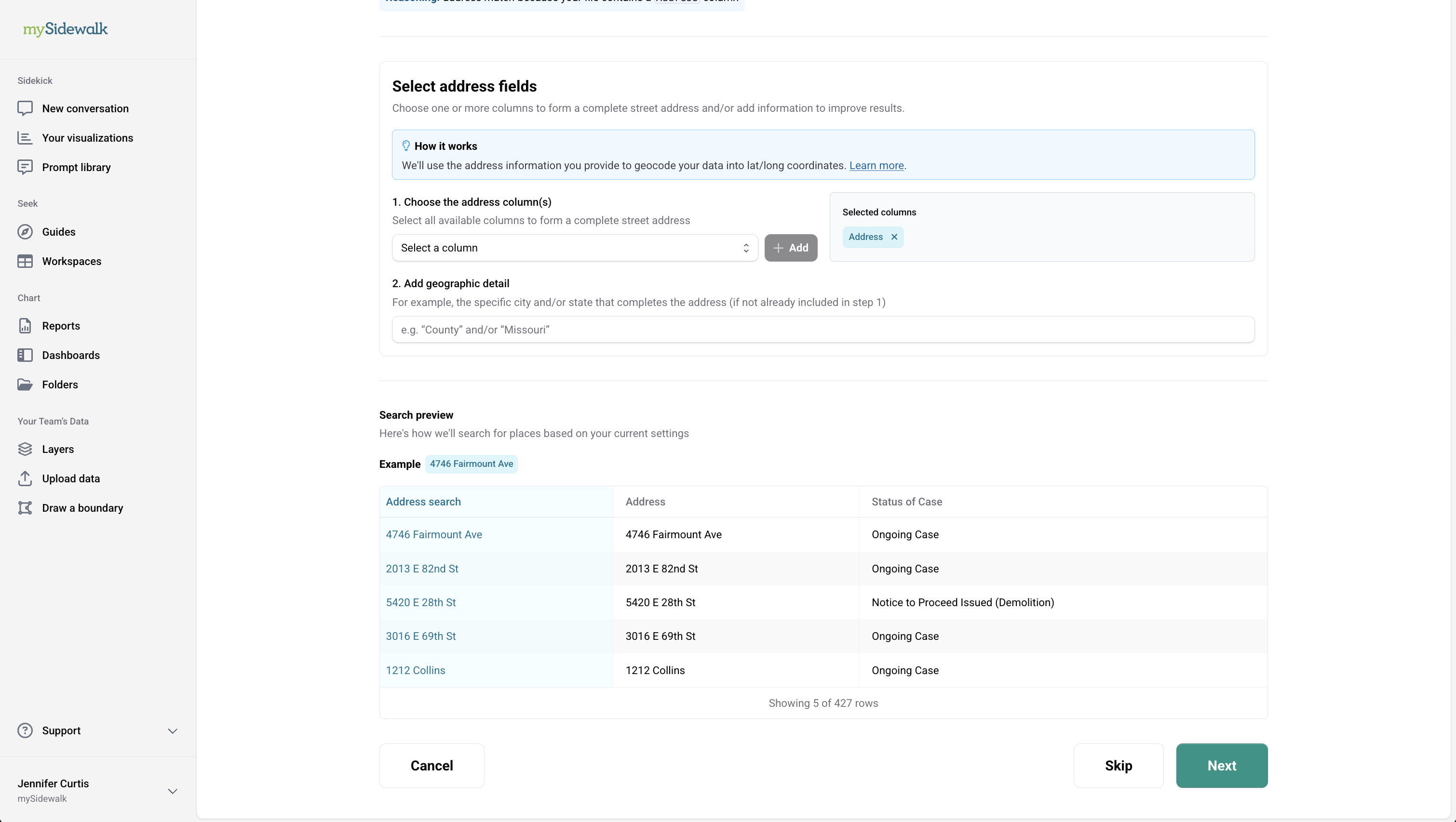The height and width of the screenshot is (822, 1456).
Task: Select the Draw a boundary icon
Action: [x=25, y=508]
